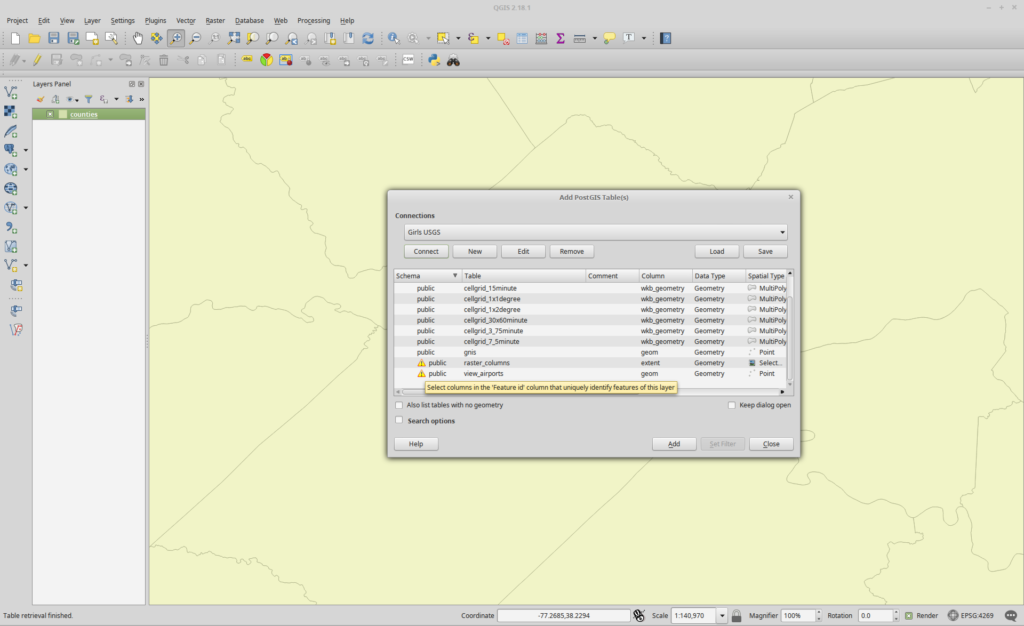This screenshot has height=626, width=1024.
Task: Open the Magnifier percentage dropdown
Action: tap(820, 616)
